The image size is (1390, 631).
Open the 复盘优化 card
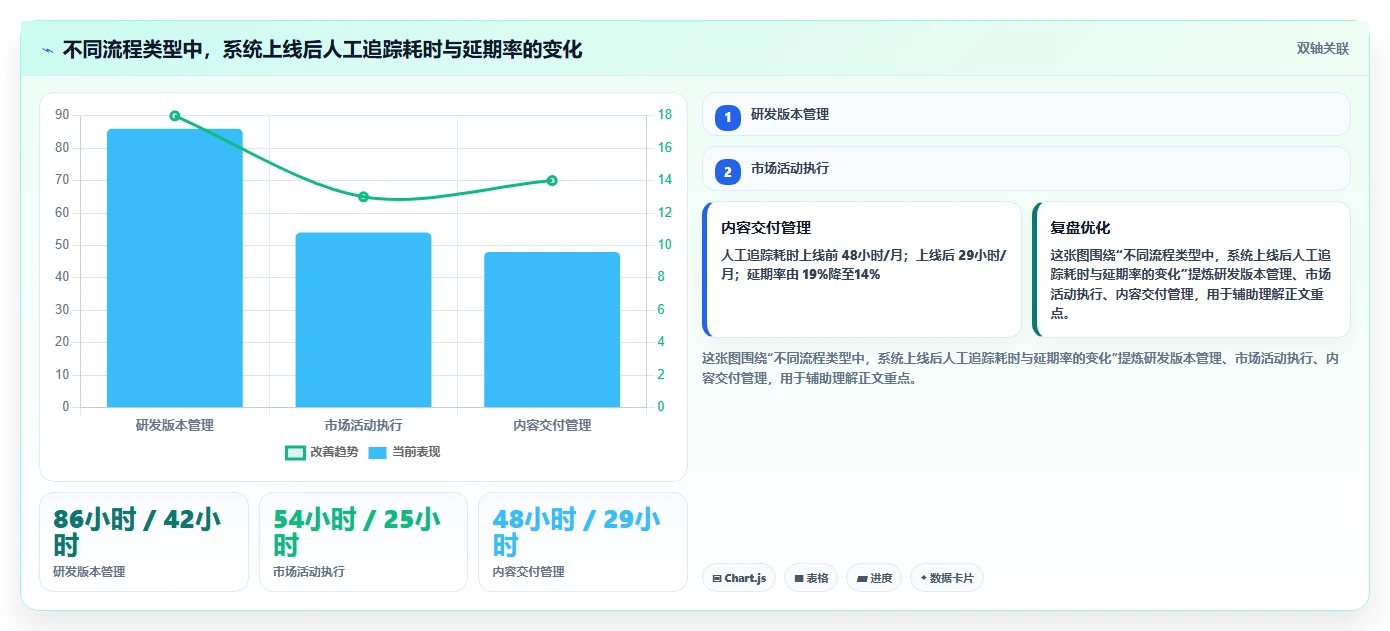(1191, 269)
